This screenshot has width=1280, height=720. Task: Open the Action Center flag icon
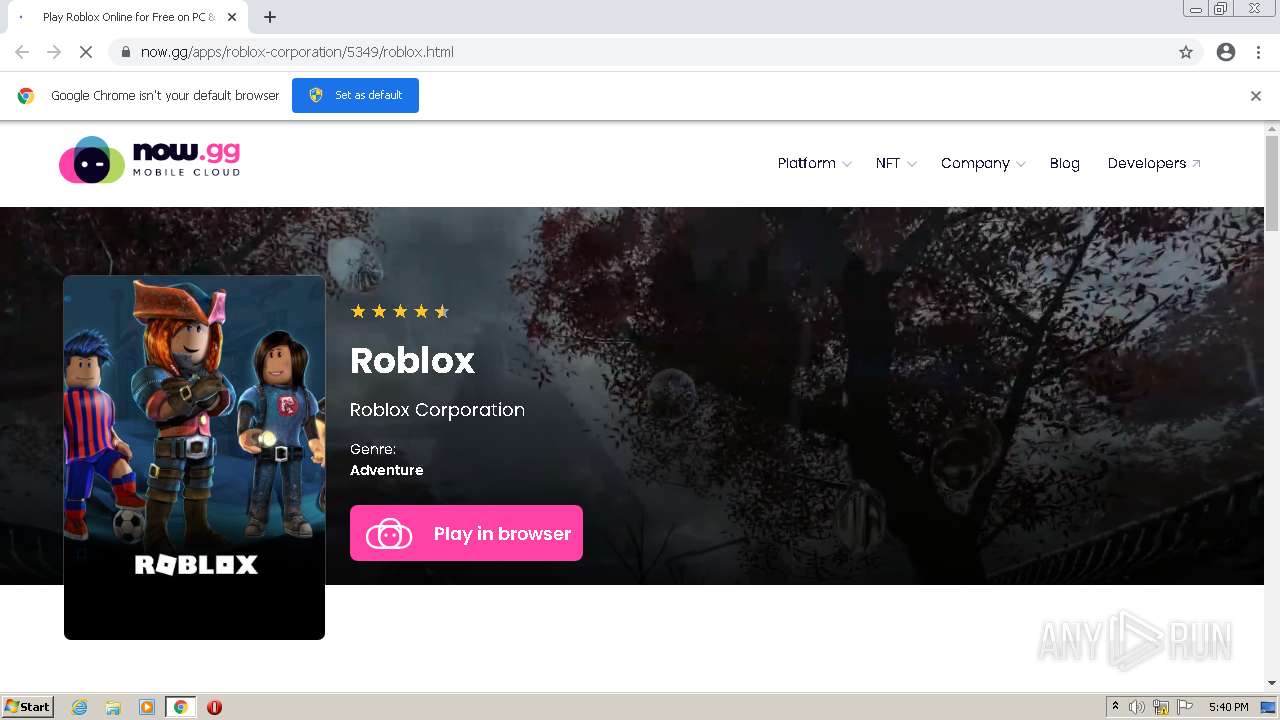tap(1185, 707)
